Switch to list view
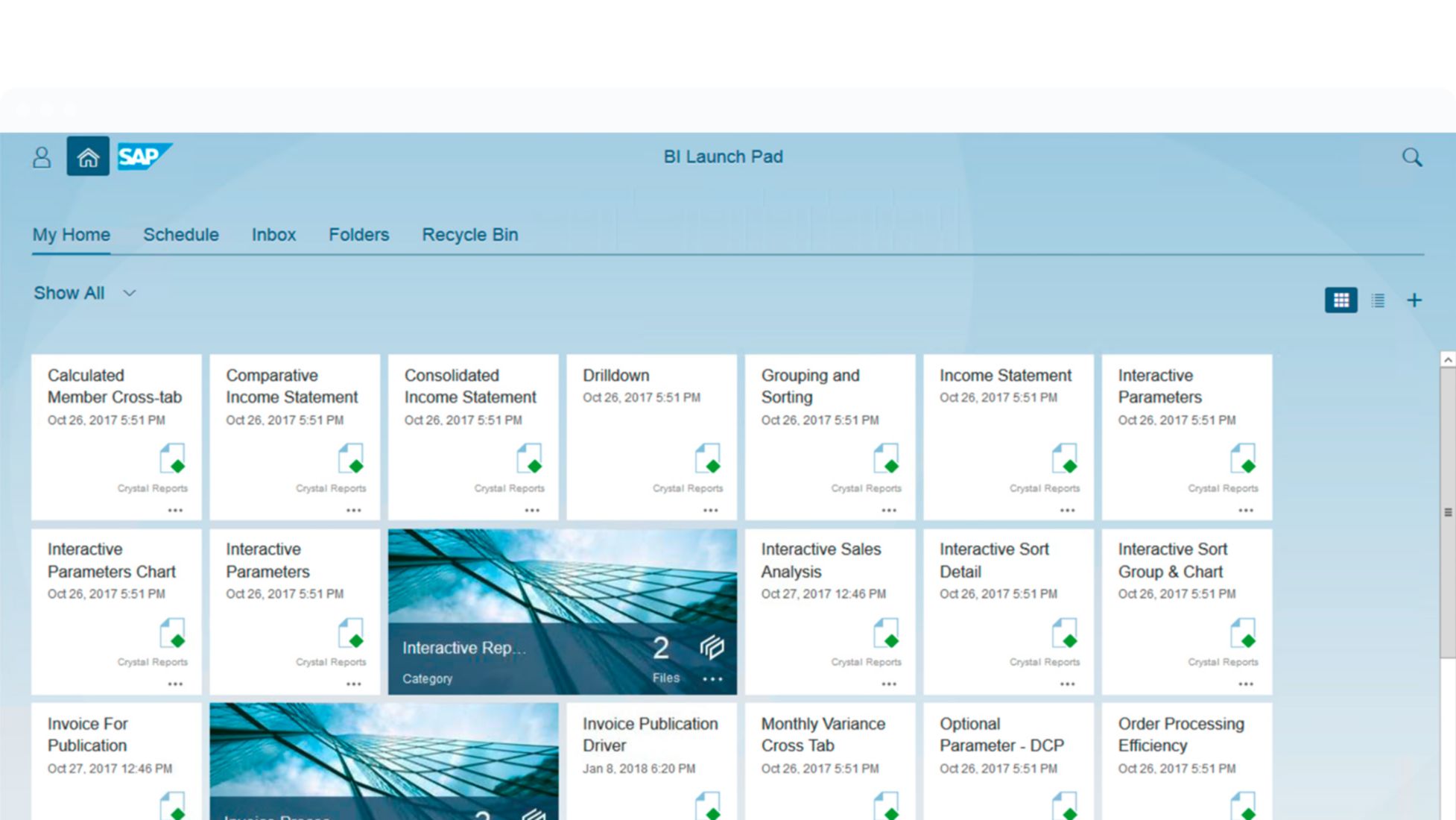 (1378, 300)
